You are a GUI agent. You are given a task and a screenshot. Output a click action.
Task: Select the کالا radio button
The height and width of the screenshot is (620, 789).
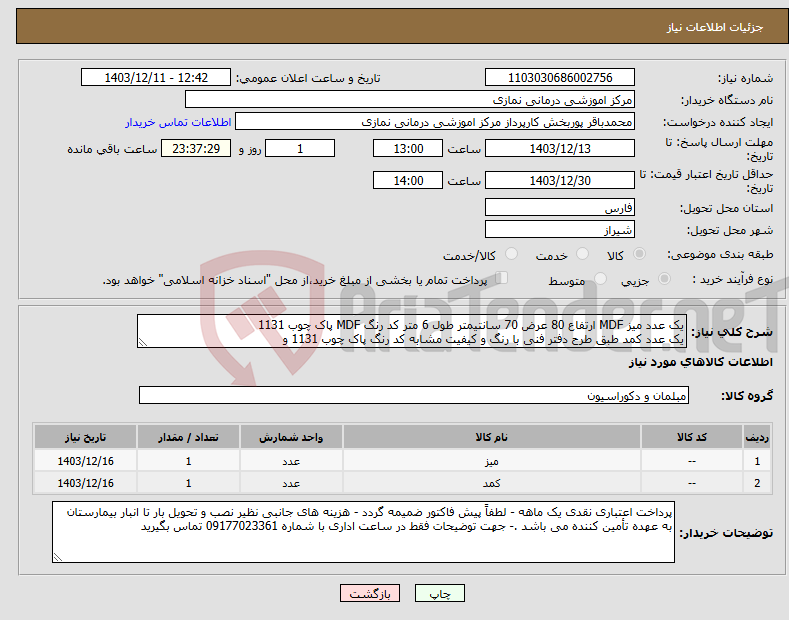coord(639,254)
